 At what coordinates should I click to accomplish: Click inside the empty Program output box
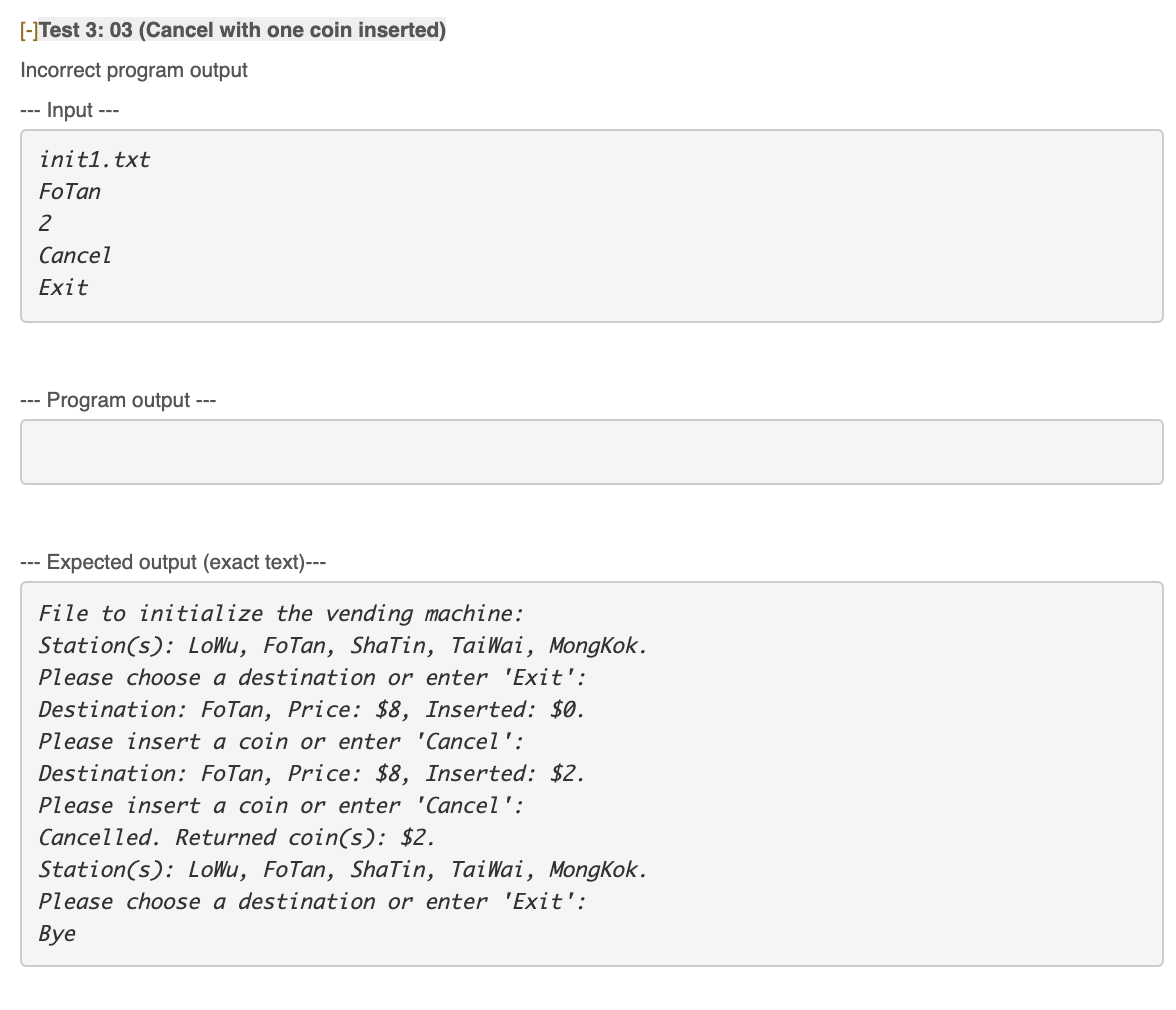(x=592, y=452)
